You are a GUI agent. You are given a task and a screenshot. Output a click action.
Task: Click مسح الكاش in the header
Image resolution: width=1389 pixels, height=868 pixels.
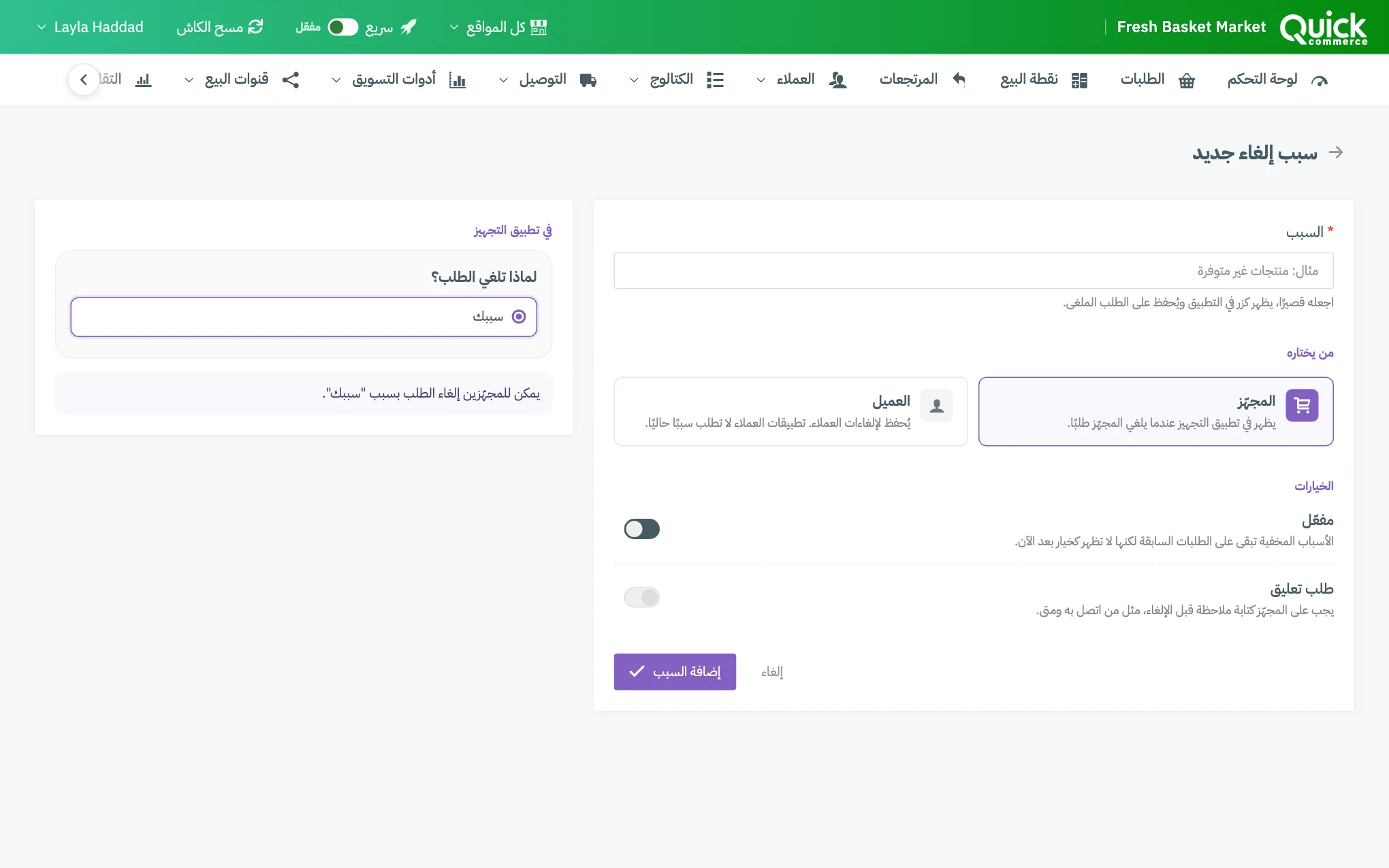[219, 27]
